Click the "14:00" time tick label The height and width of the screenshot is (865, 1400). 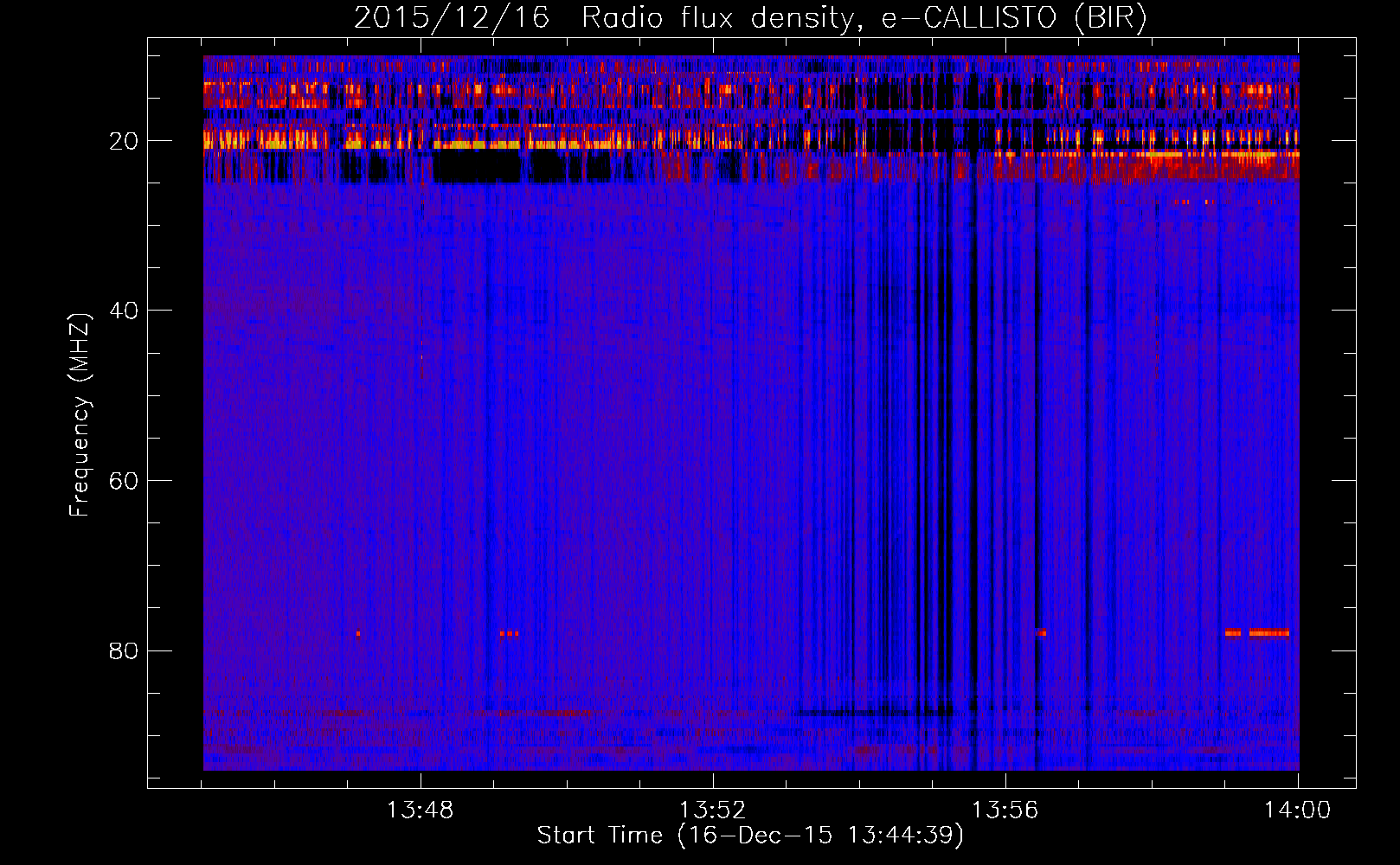click(1297, 810)
